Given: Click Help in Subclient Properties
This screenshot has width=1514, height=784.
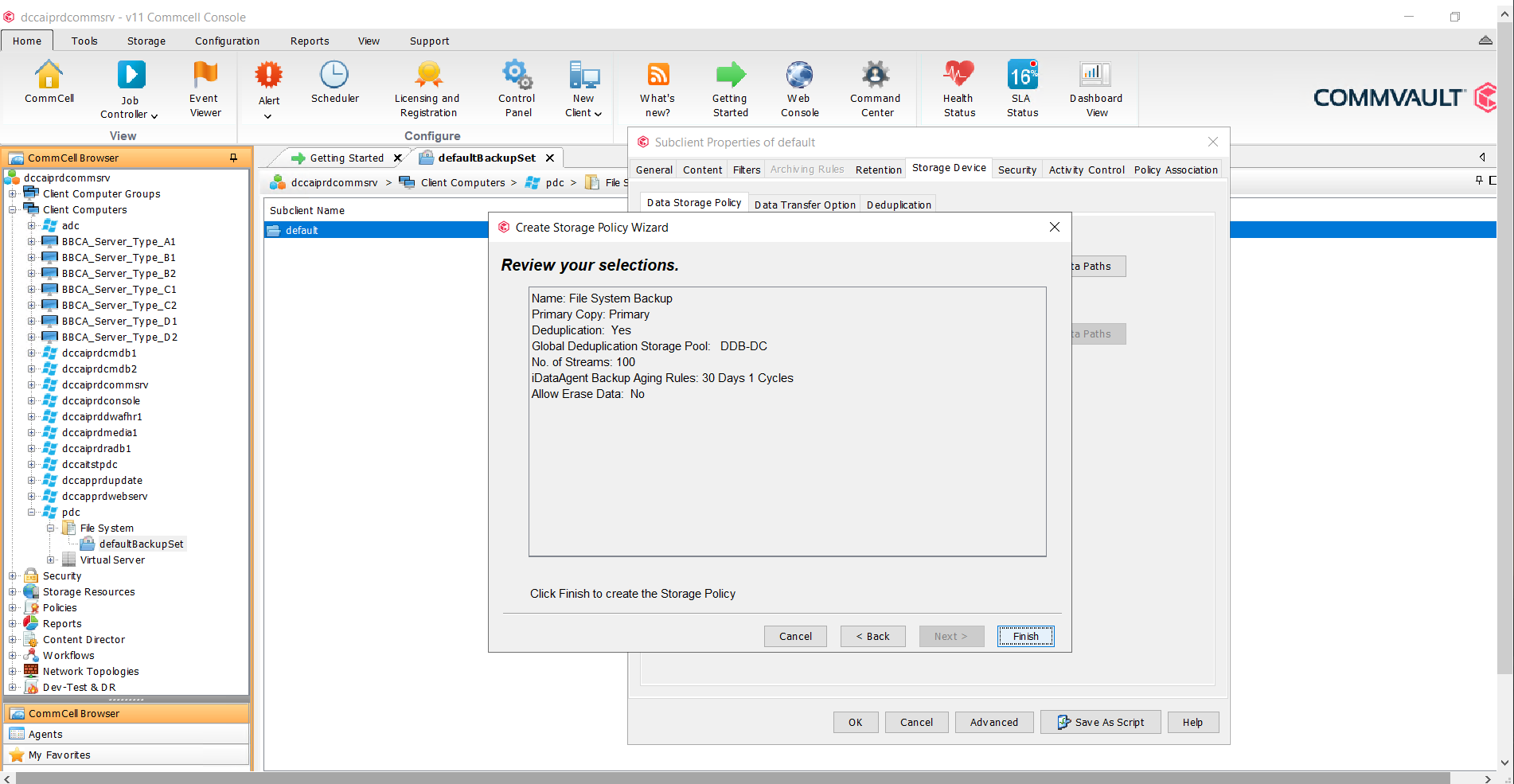Looking at the screenshot, I should [x=1192, y=722].
